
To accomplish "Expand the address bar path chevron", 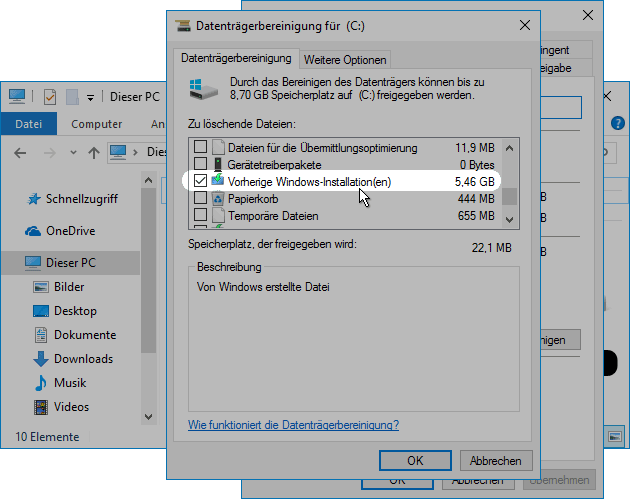I will pos(135,152).
